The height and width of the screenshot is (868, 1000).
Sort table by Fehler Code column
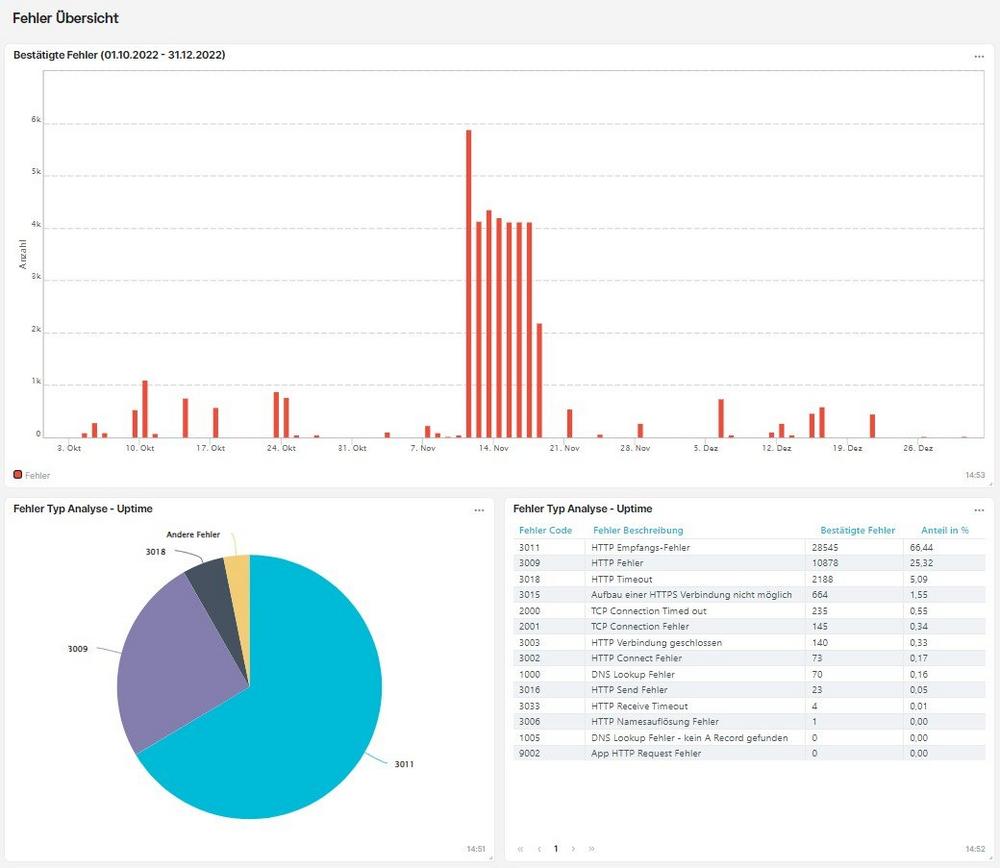[x=545, y=530]
